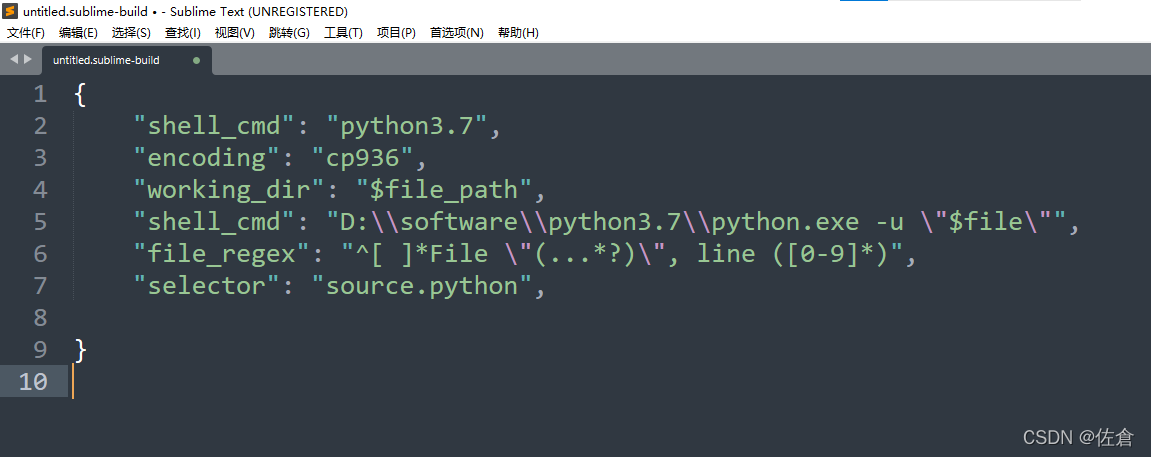Open the 查找(I) menu

point(183,33)
